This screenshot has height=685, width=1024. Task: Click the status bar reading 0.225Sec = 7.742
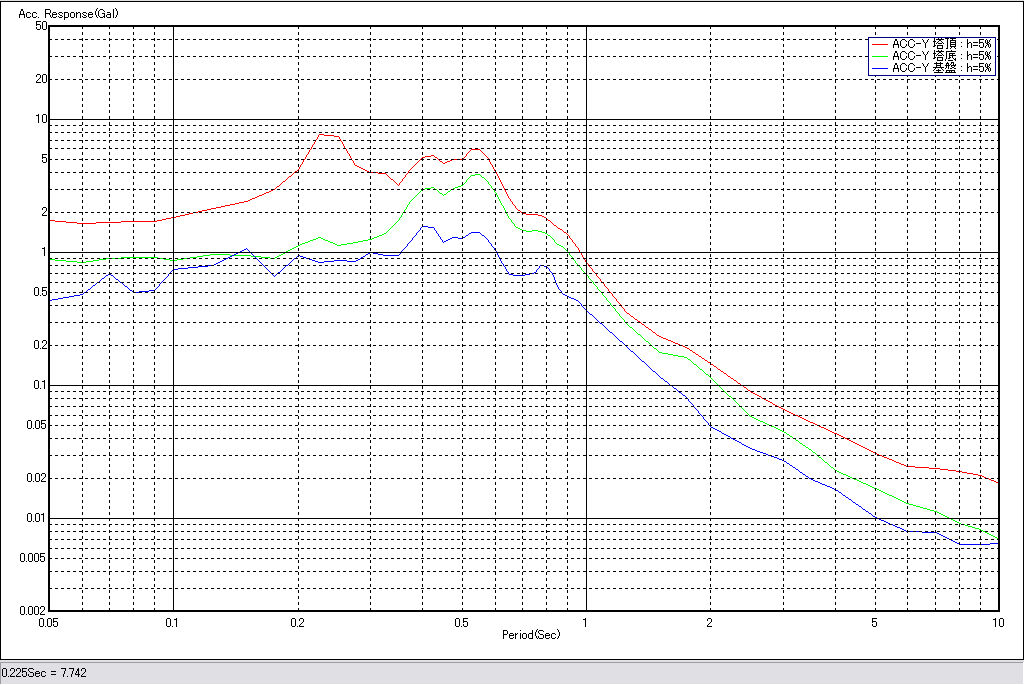coord(45,673)
